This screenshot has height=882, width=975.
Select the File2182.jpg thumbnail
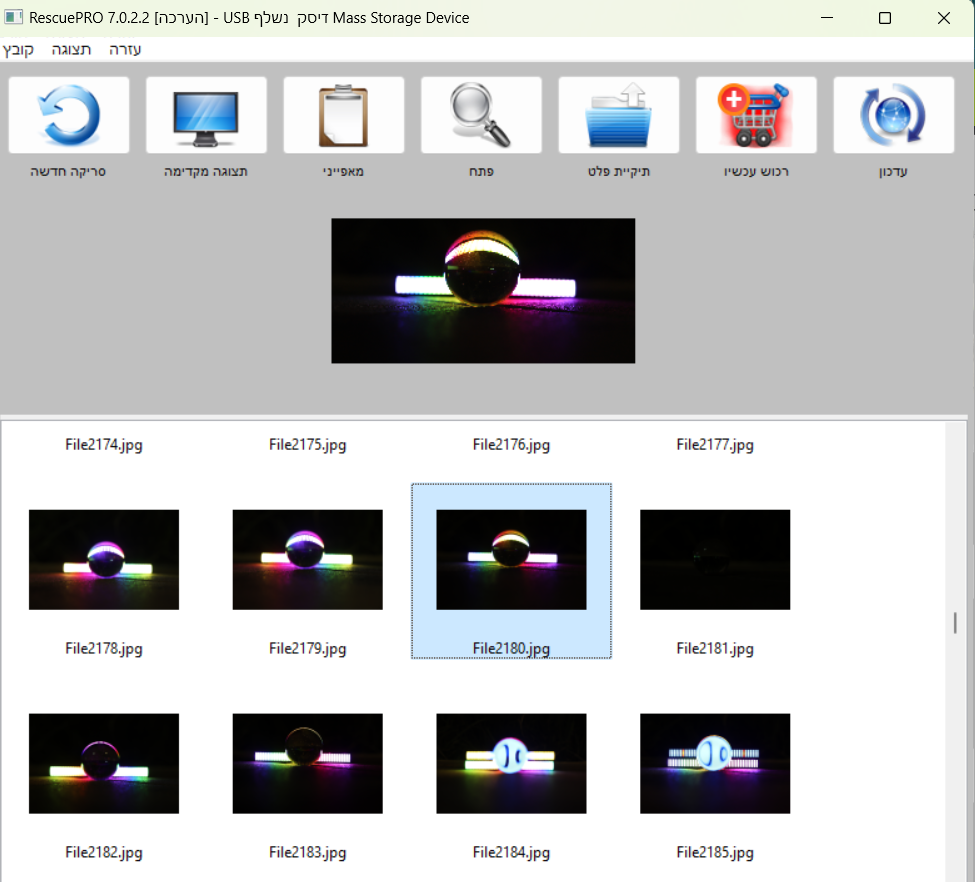[x=104, y=764]
